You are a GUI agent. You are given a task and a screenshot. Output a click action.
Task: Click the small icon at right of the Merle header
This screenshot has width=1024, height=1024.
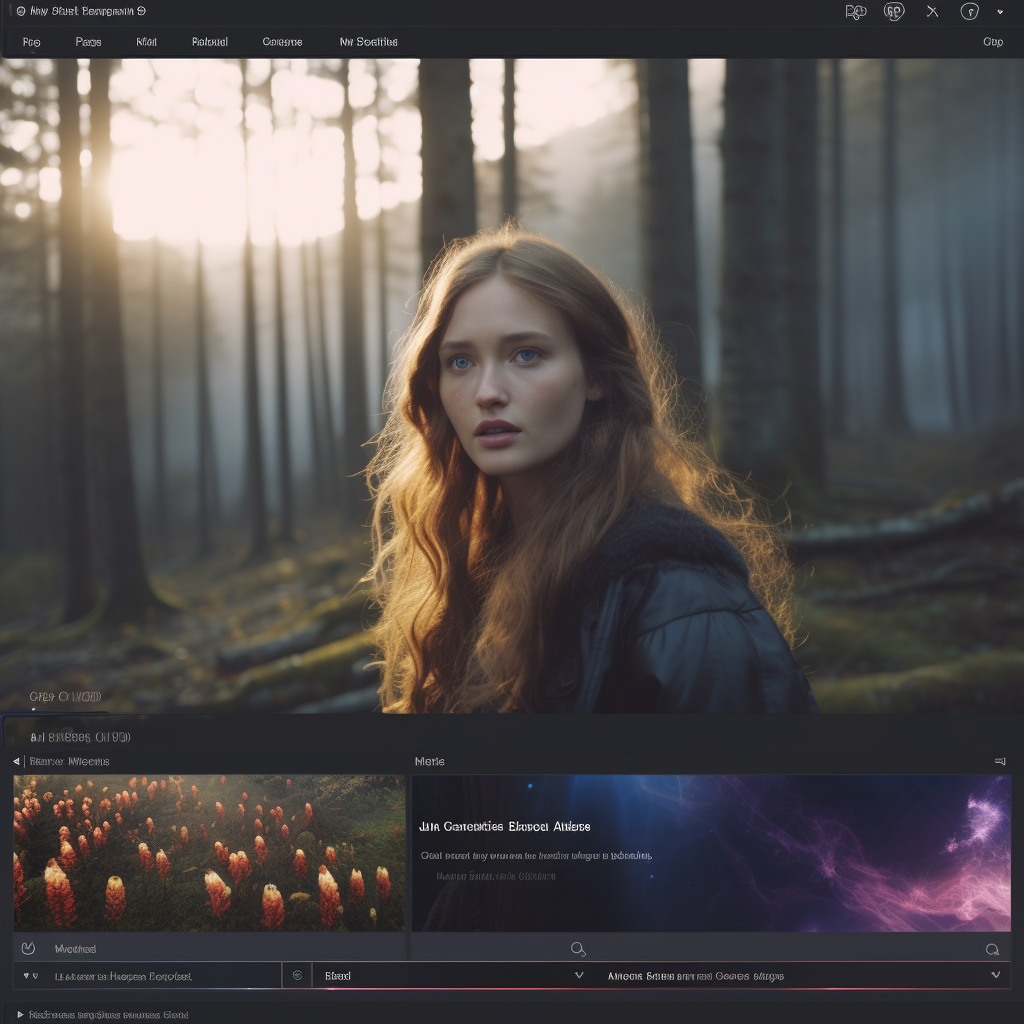pos(999,762)
